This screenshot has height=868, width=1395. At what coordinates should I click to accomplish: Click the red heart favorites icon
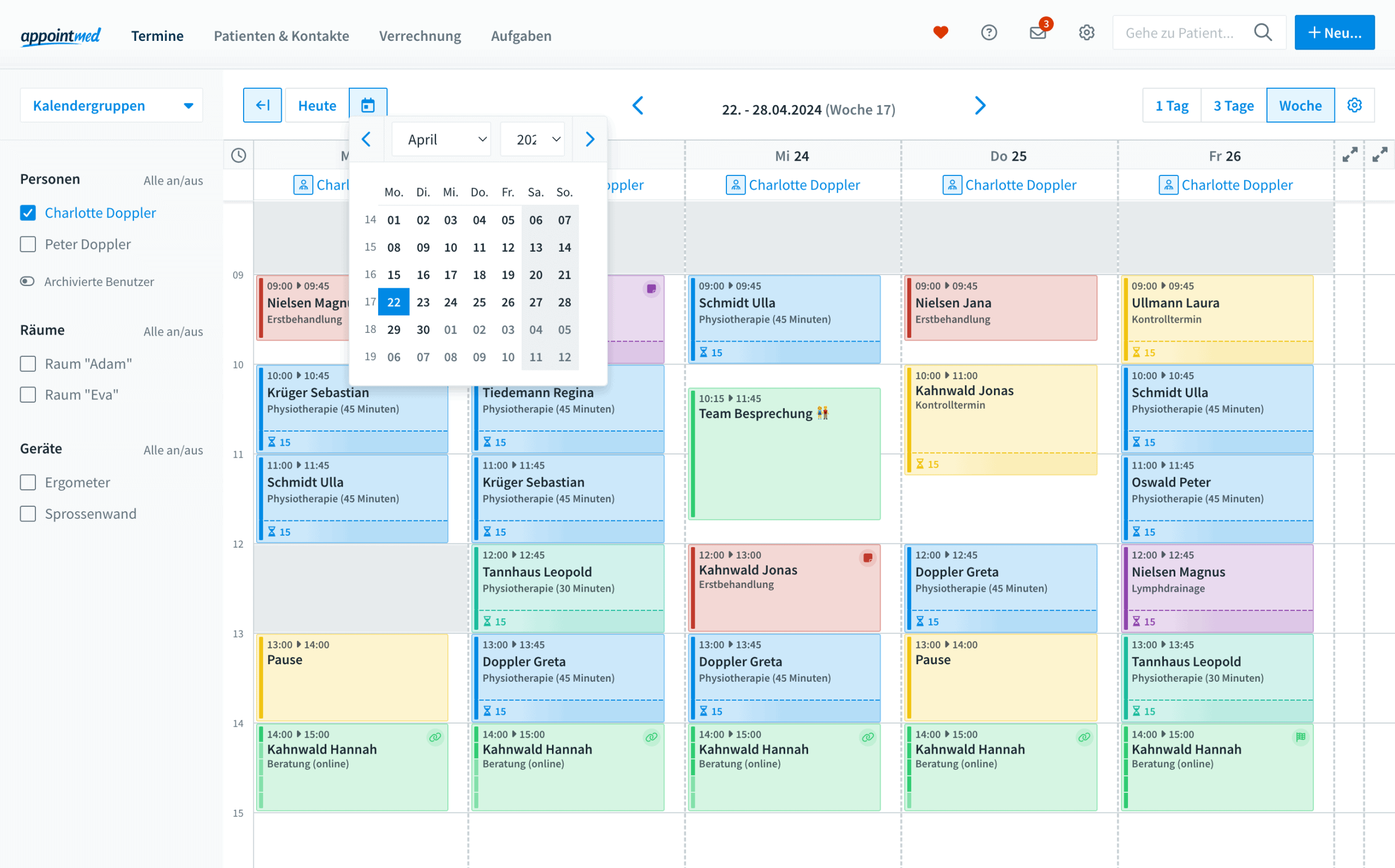click(x=941, y=33)
